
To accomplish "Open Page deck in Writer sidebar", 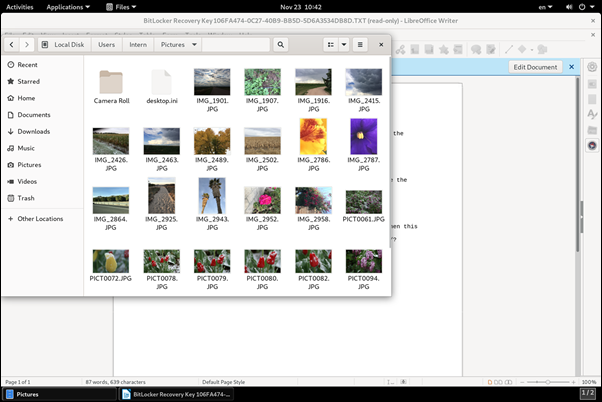I will coord(592,99).
